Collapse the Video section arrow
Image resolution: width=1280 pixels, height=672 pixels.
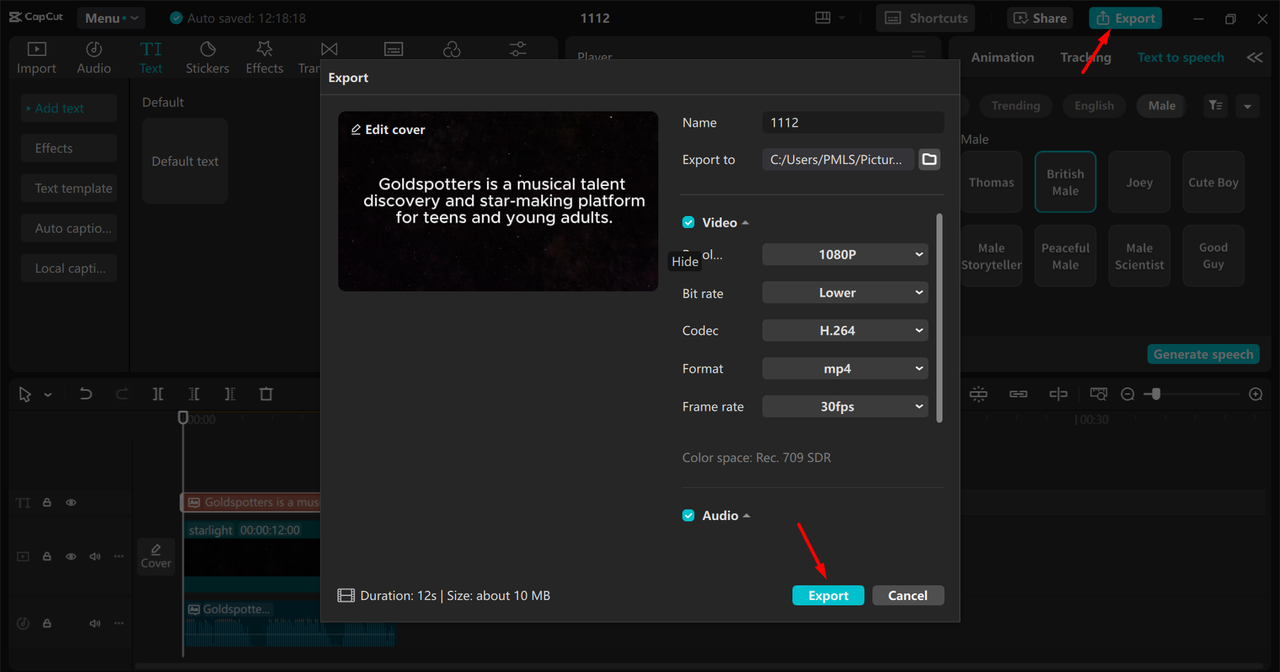tap(746, 223)
